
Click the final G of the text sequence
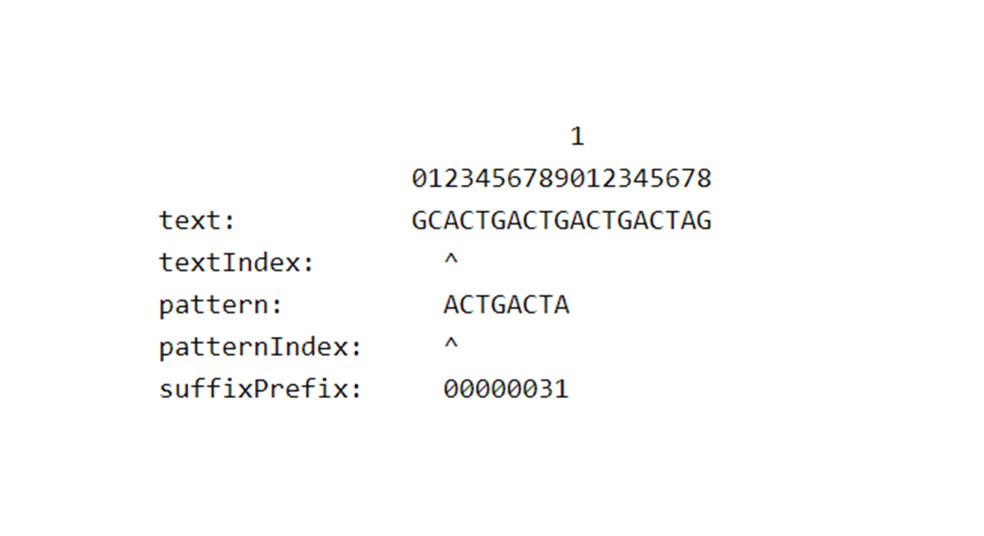704,221
